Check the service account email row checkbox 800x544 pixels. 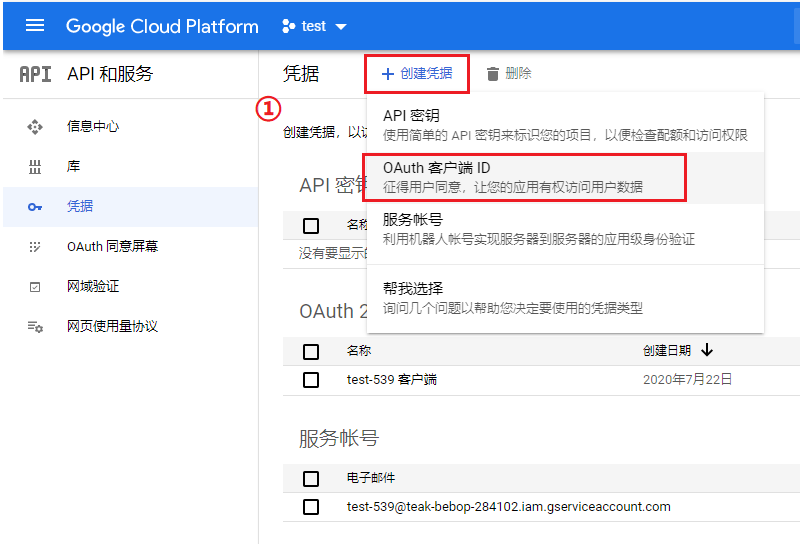[x=311, y=507]
